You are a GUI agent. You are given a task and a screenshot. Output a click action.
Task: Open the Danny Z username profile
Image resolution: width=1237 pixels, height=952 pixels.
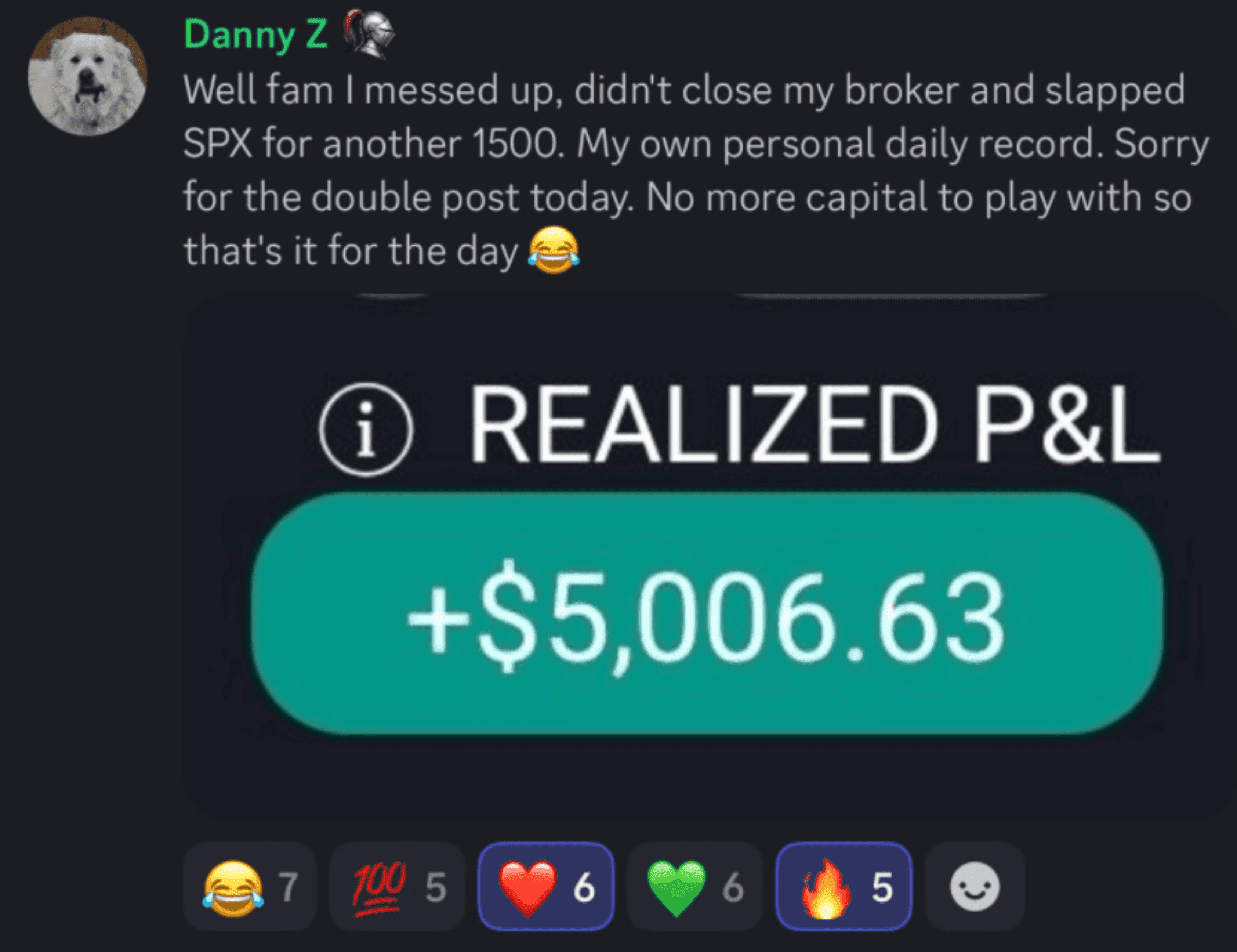[256, 35]
